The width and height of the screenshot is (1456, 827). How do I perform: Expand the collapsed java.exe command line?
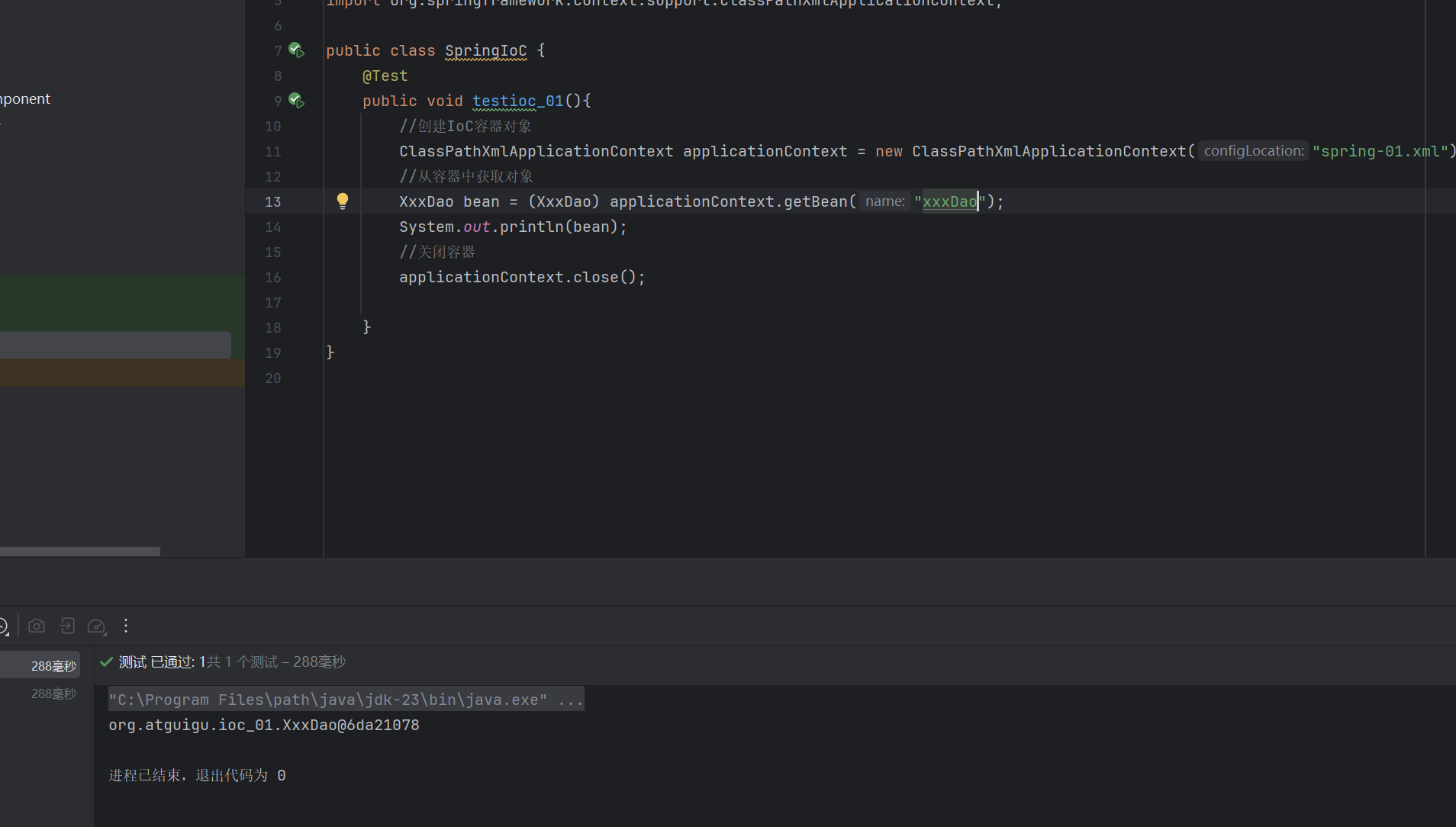click(x=570, y=700)
